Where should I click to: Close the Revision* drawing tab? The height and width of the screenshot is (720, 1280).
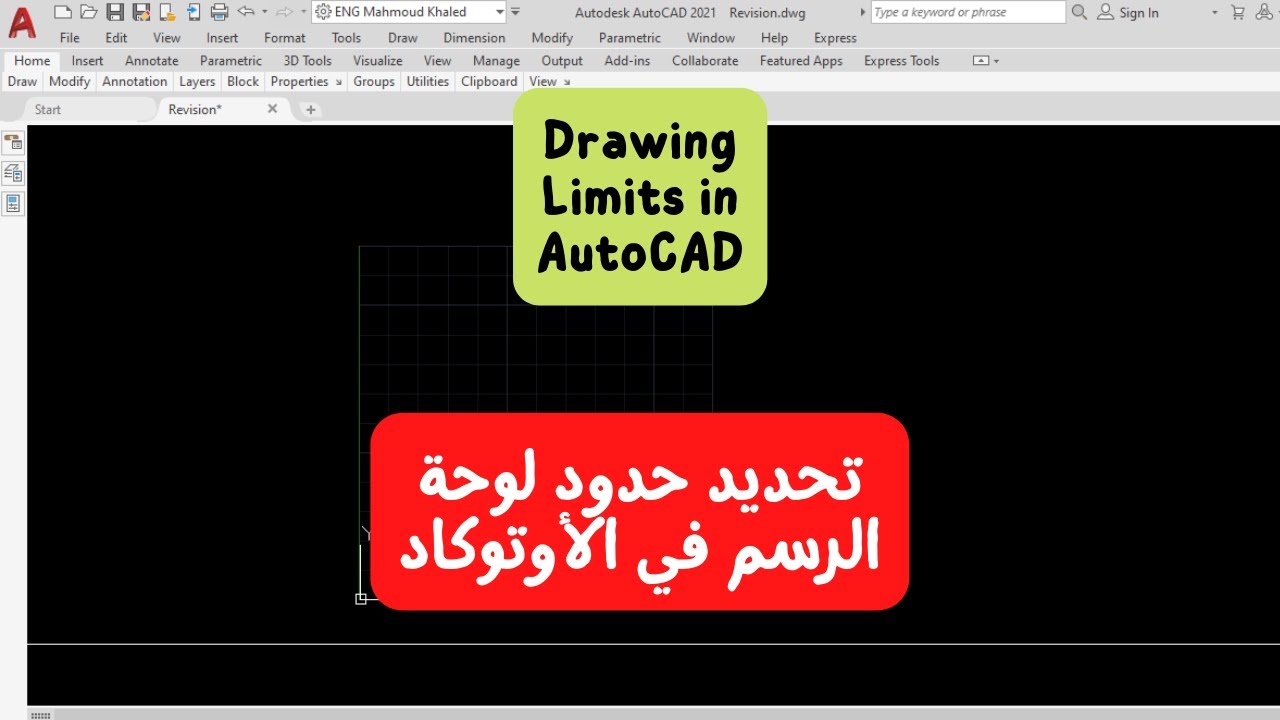pos(271,108)
